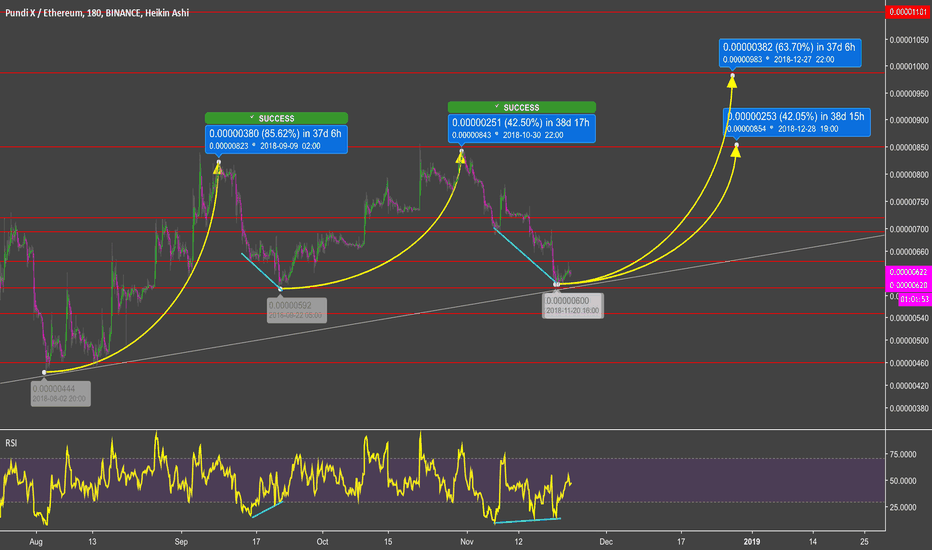Click the Sep date on time axis
The height and width of the screenshot is (550, 932).
pos(181,542)
